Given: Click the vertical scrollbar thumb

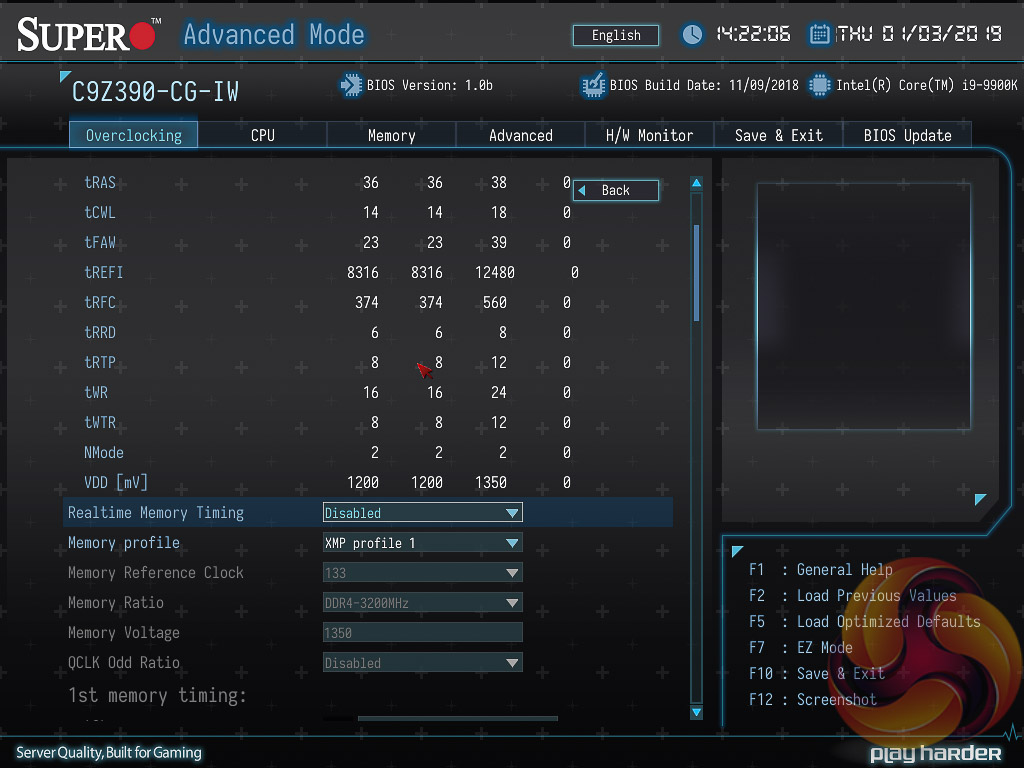Looking at the screenshot, I should [696, 273].
